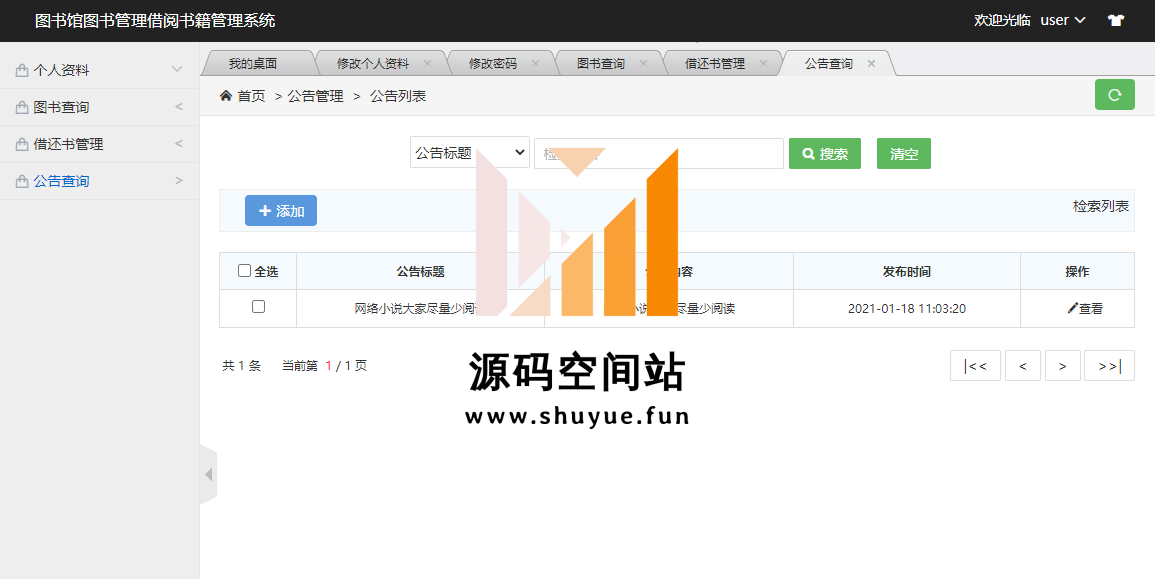Screen dimensions: 1155x579
Task: Check the row checkbox for 网络小说 announcement
Action: point(259,306)
